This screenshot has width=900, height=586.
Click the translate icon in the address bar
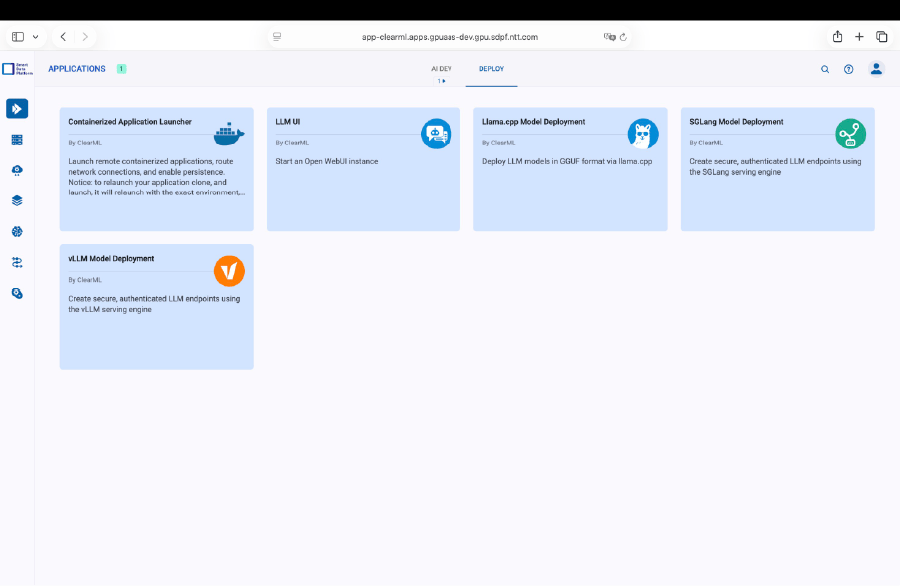609,37
